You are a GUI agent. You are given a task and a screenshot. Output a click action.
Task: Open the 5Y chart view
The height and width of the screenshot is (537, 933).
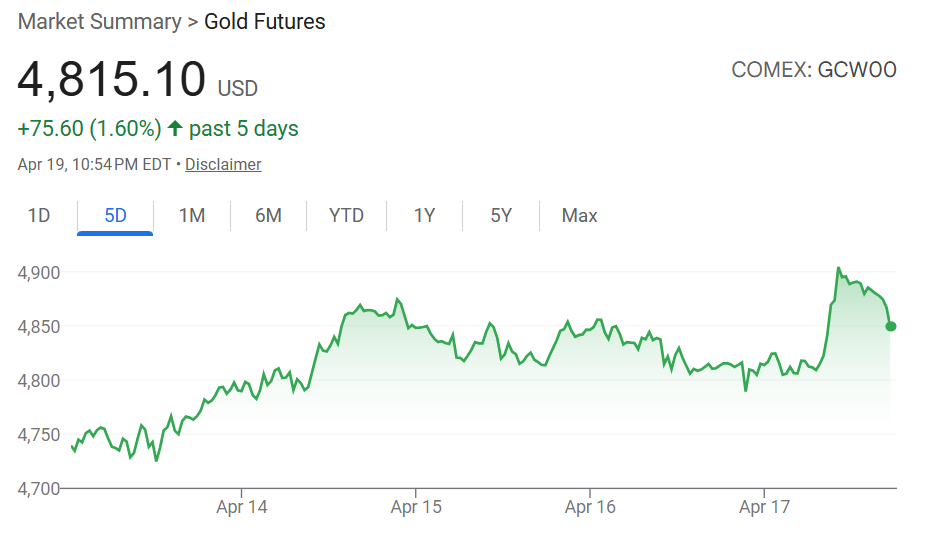[501, 216]
